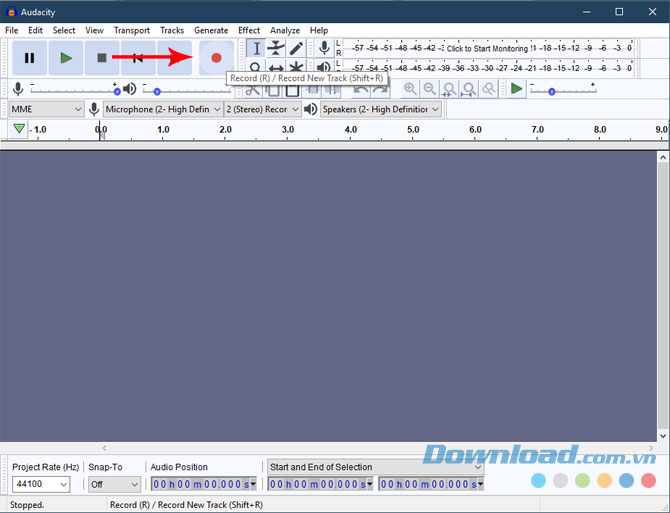Start recording with the red Record button

[216, 58]
